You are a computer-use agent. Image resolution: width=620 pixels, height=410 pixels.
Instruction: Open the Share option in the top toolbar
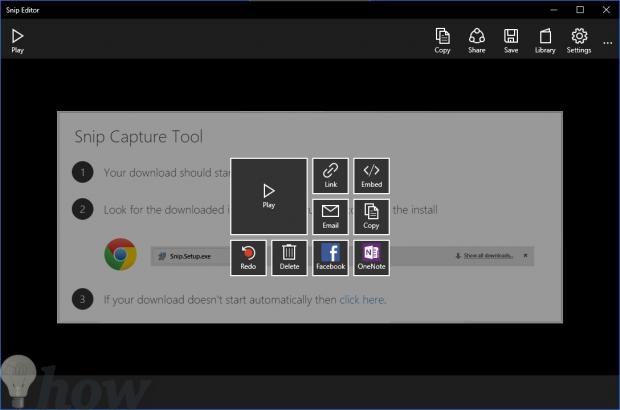tap(476, 40)
